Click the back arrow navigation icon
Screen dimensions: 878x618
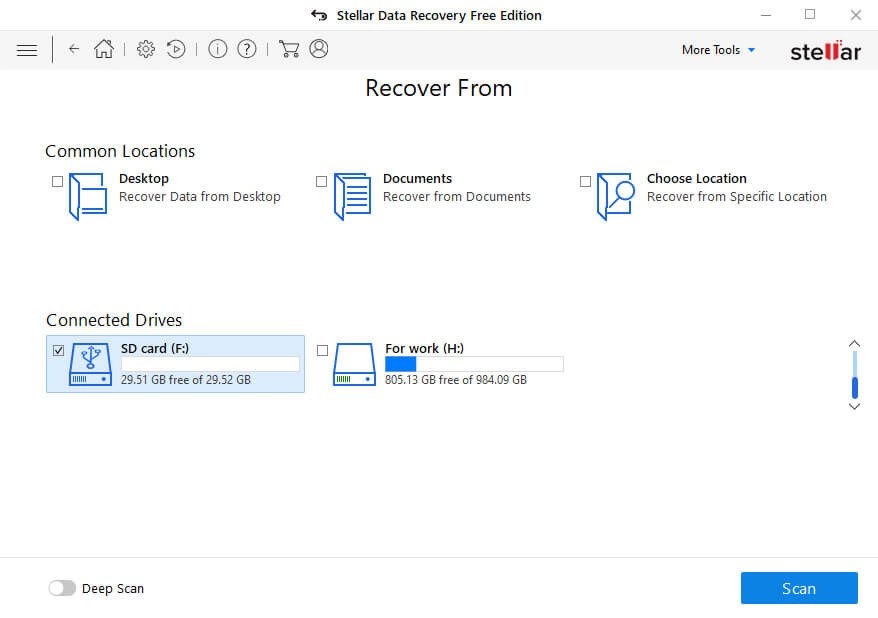(x=73, y=49)
